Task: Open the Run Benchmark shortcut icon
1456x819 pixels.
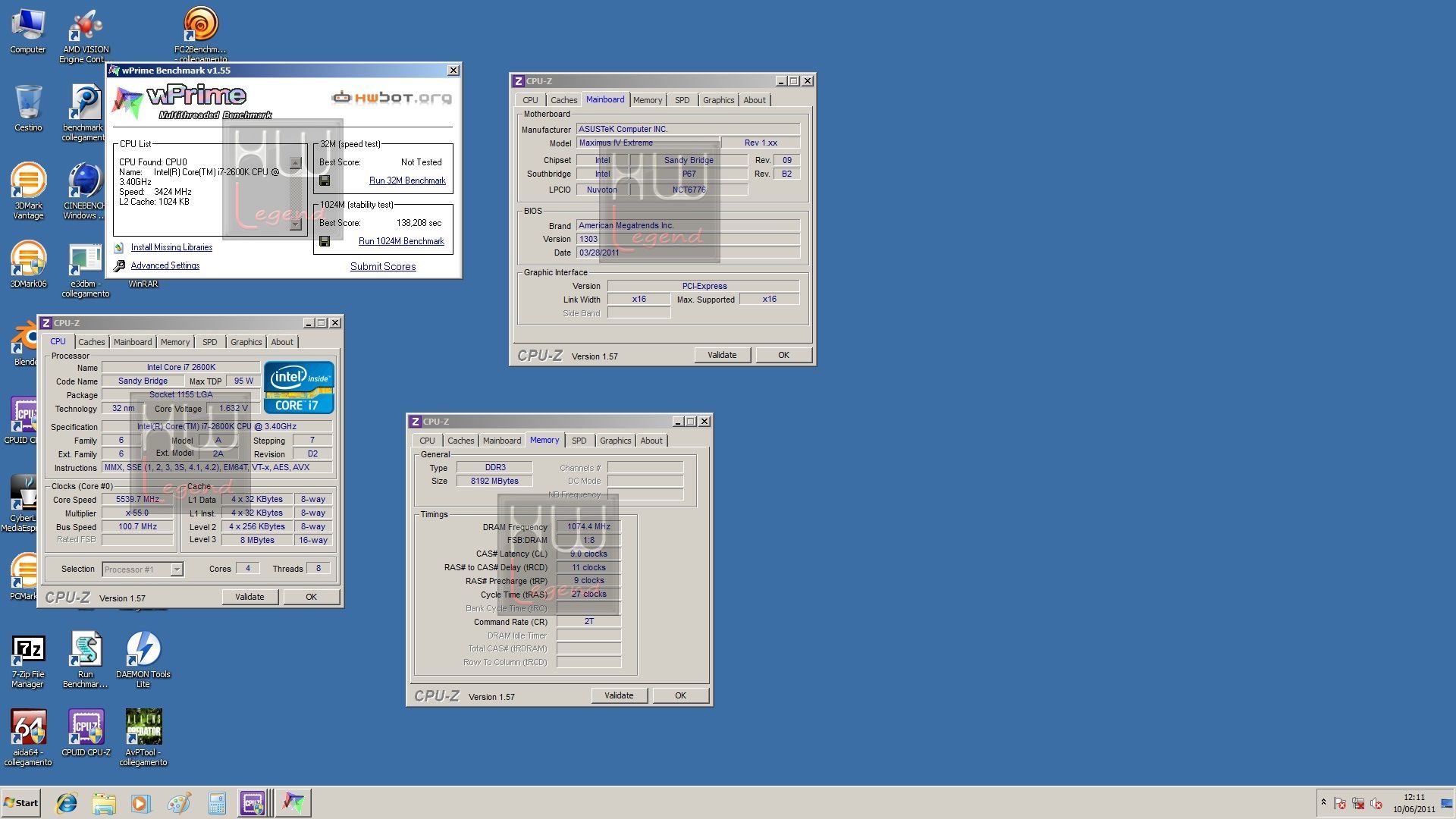Action: (86, 660)
